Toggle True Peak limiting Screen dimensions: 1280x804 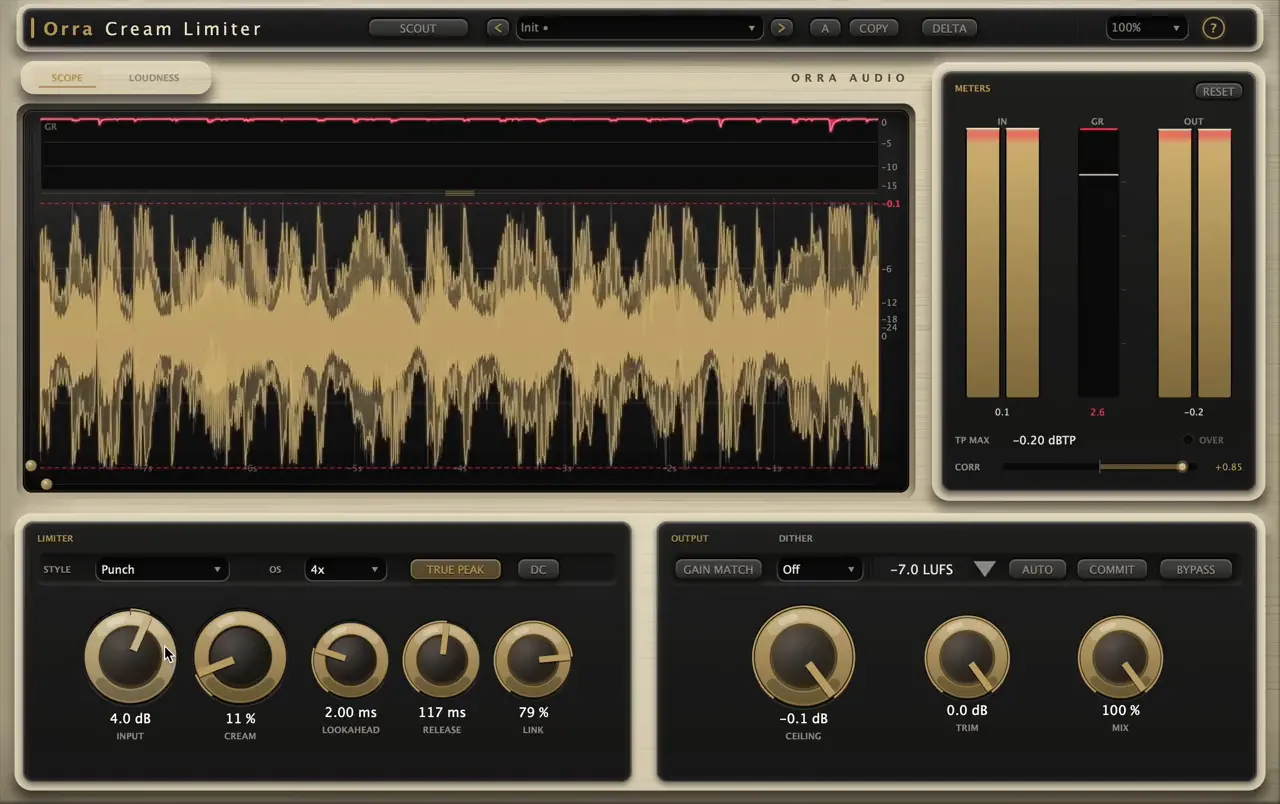click(x=455, y=569)
